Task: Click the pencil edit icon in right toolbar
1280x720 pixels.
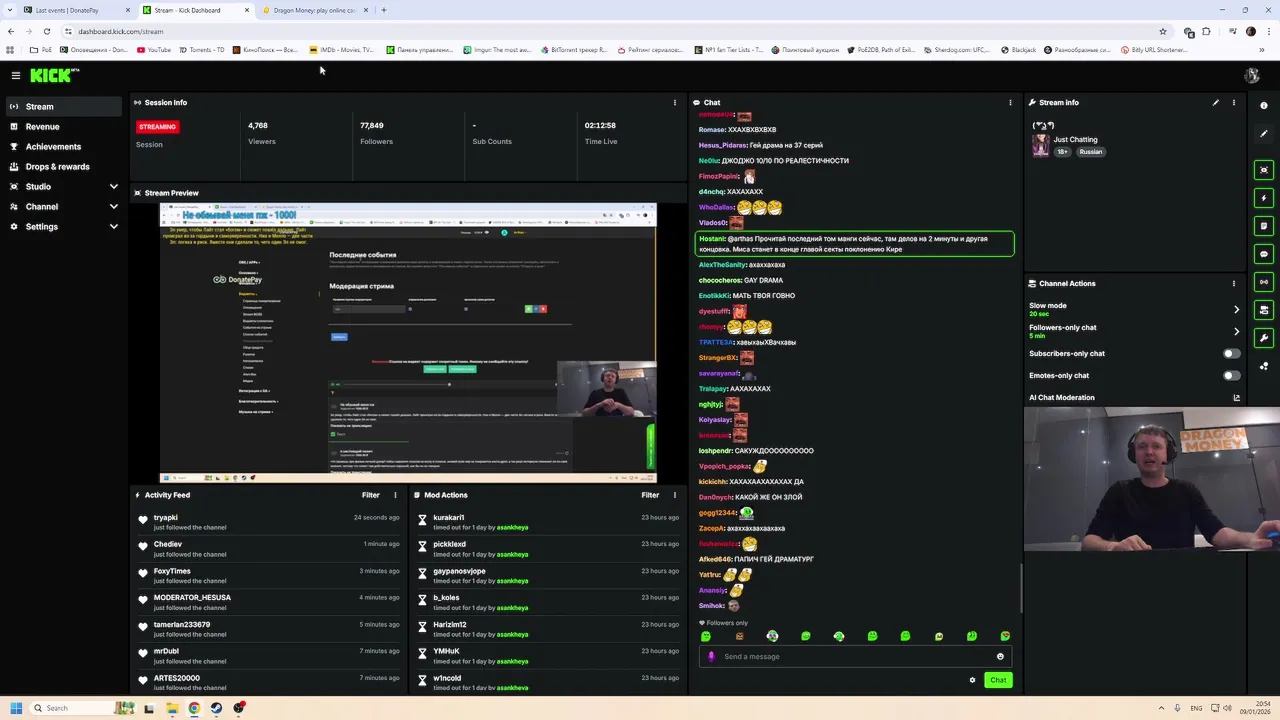Action: pyautogui.click(x=1264, y=133)
